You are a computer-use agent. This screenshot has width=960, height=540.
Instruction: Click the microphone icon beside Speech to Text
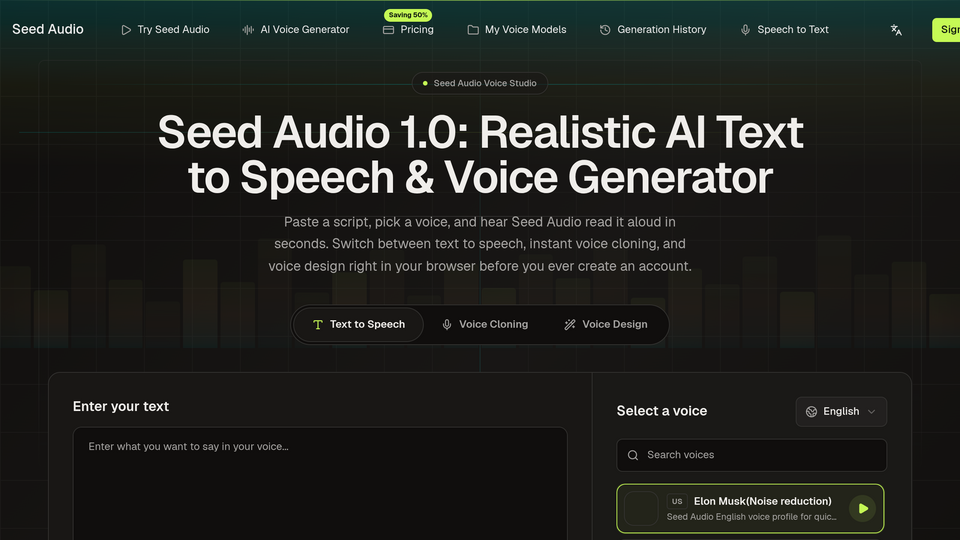745,30
